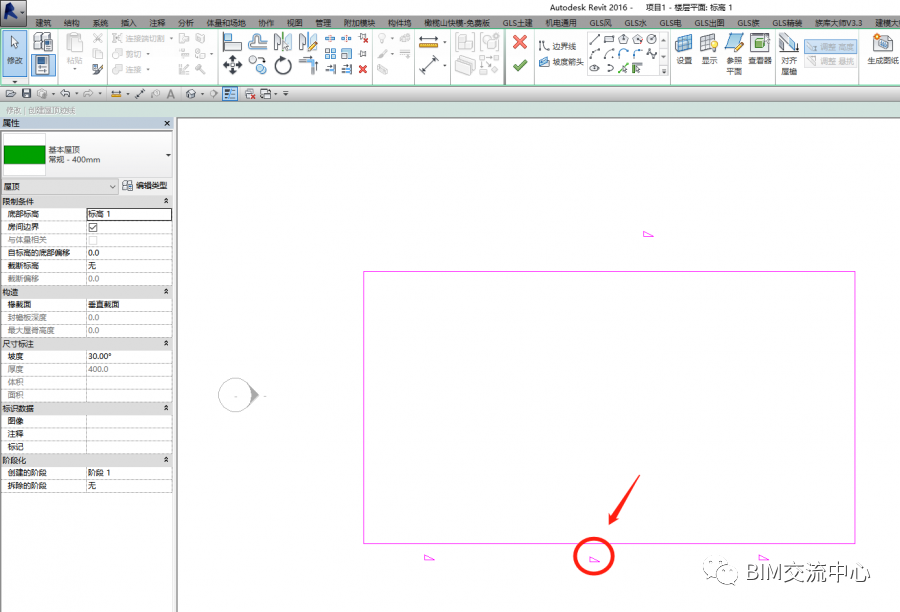Click the 坡度 30.00° value field

(129, 357)
